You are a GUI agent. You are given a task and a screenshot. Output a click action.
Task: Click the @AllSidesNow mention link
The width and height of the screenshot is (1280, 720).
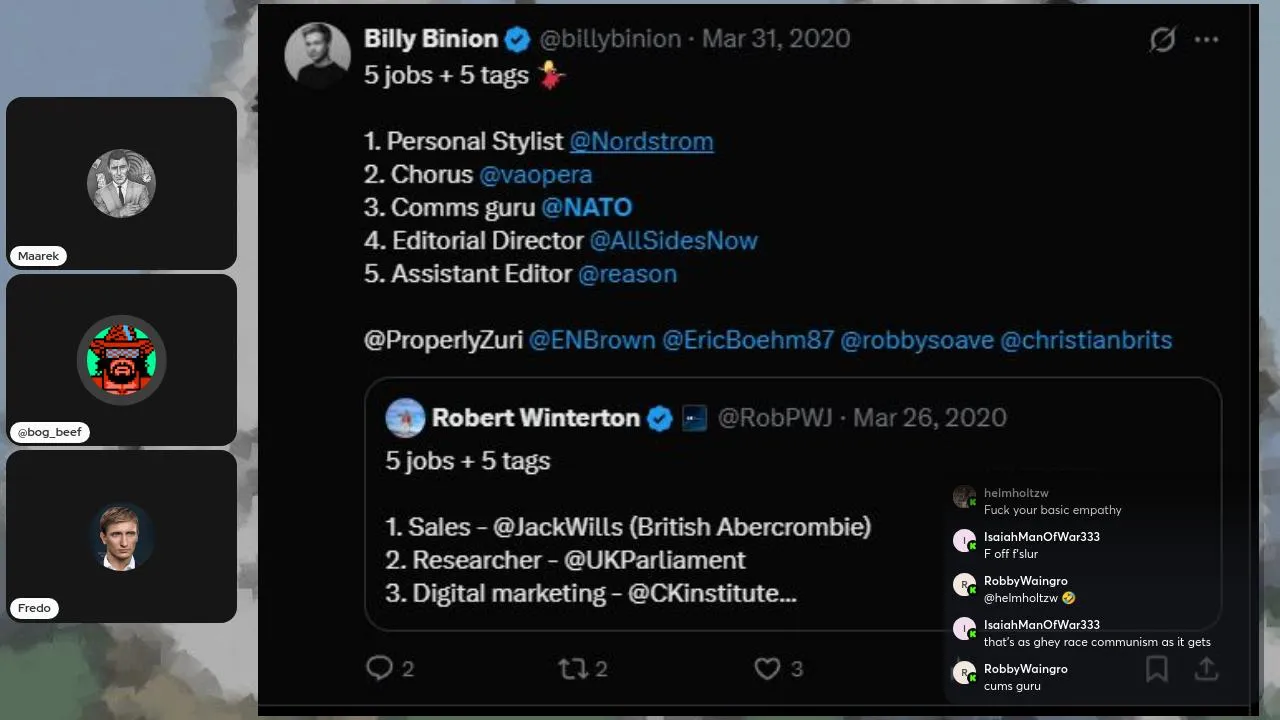[673, 241]
